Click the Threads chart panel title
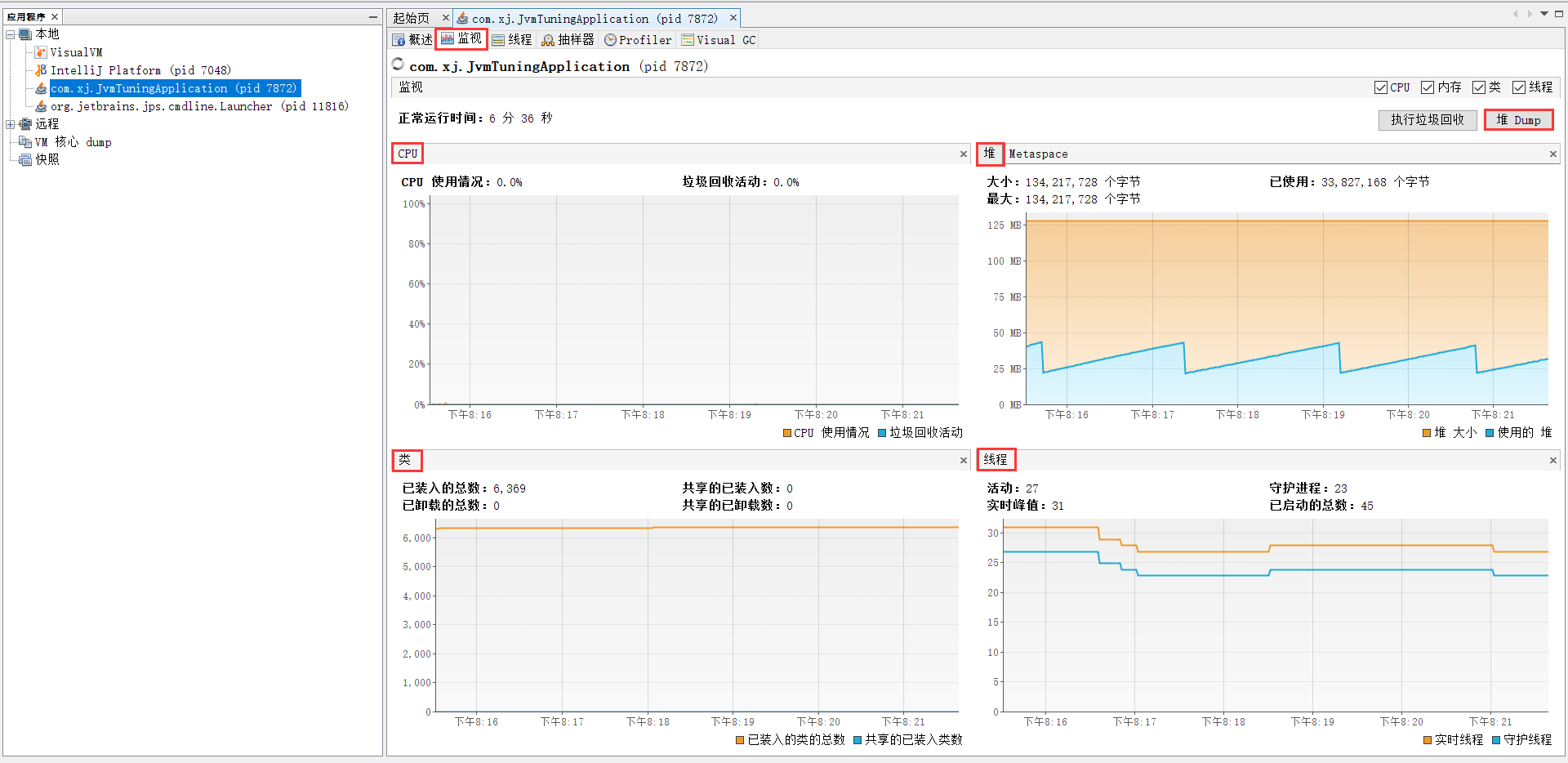This screenshot has width=1568, height=763. (996, 460)
